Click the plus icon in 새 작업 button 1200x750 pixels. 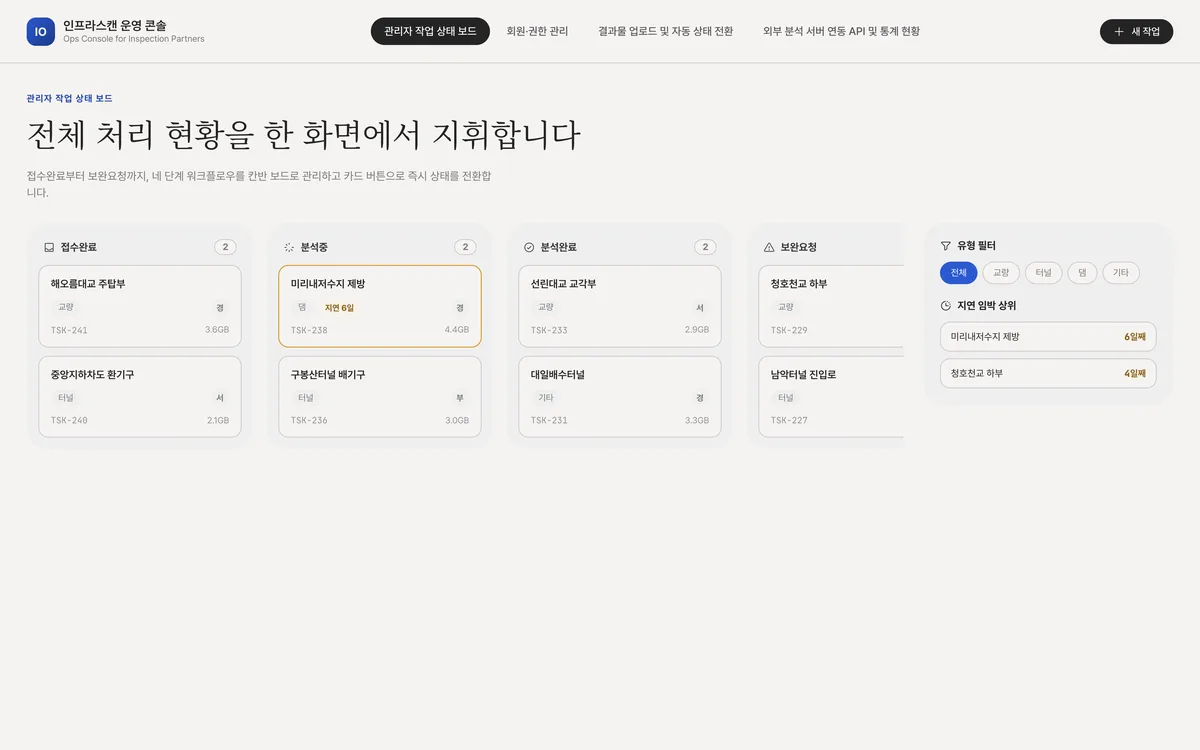[1119, 31]
